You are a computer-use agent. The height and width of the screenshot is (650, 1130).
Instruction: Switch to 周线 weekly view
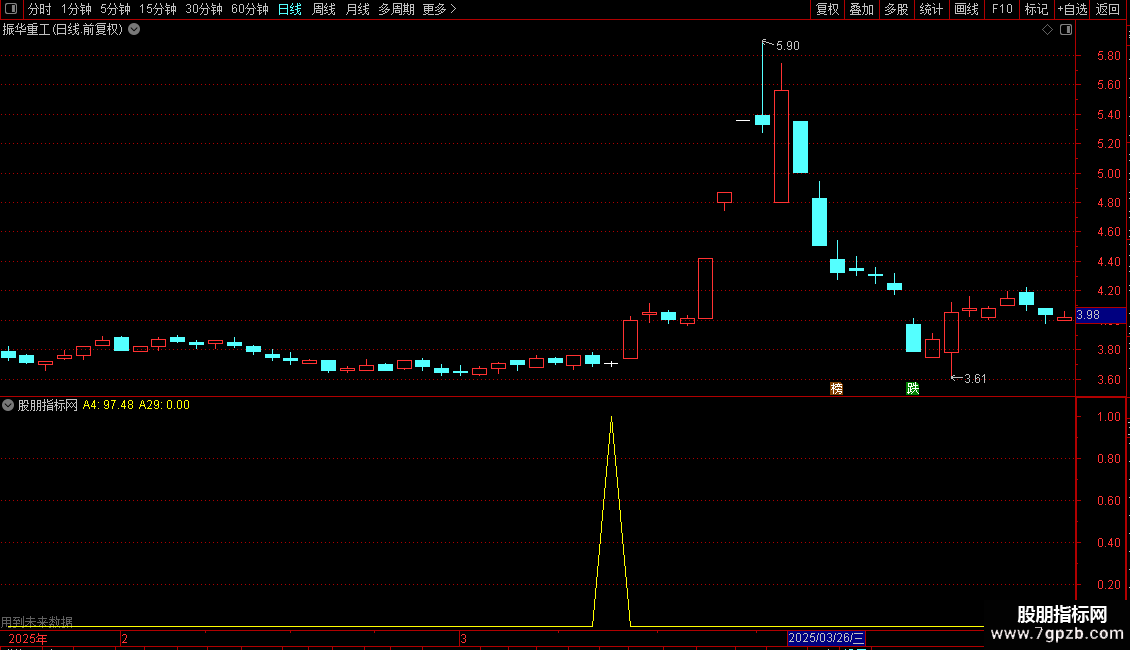click(x=324, y=9)
